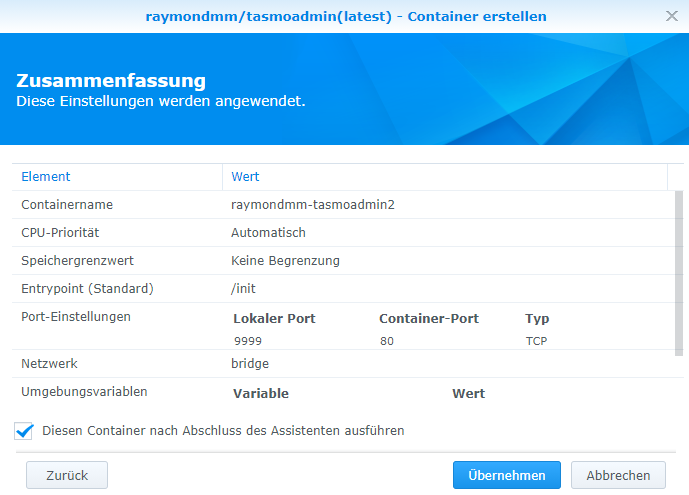689x495 pixels.
Task: Go back with the Zurück button
Action: [x=67, y=475]
